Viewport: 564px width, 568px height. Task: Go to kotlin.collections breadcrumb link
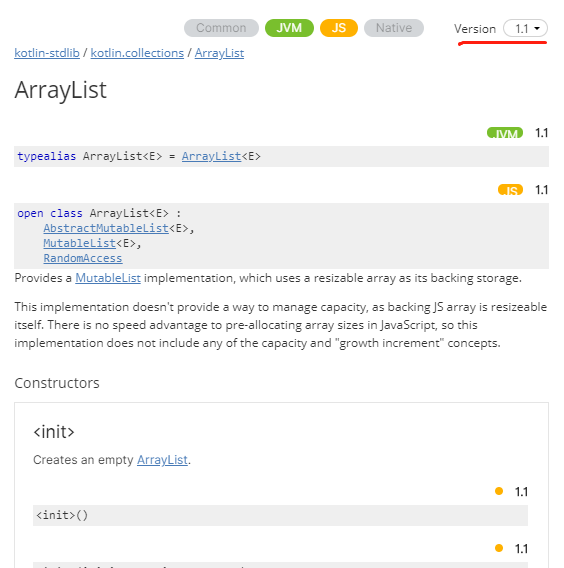tap(137, 53)
